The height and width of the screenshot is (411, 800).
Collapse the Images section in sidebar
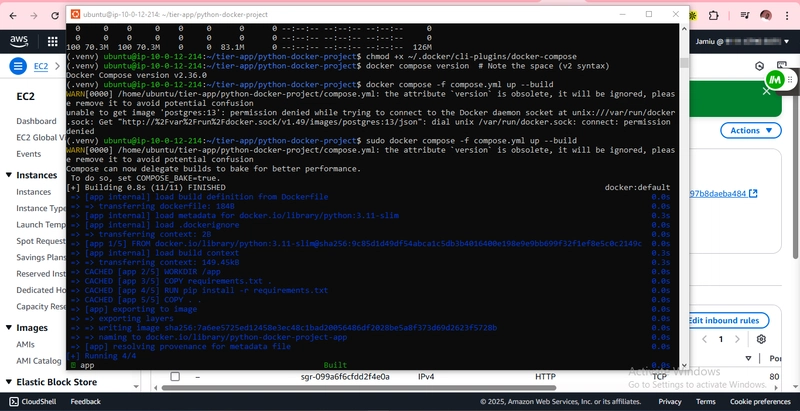pyautogui.click(x=9, y=327)
